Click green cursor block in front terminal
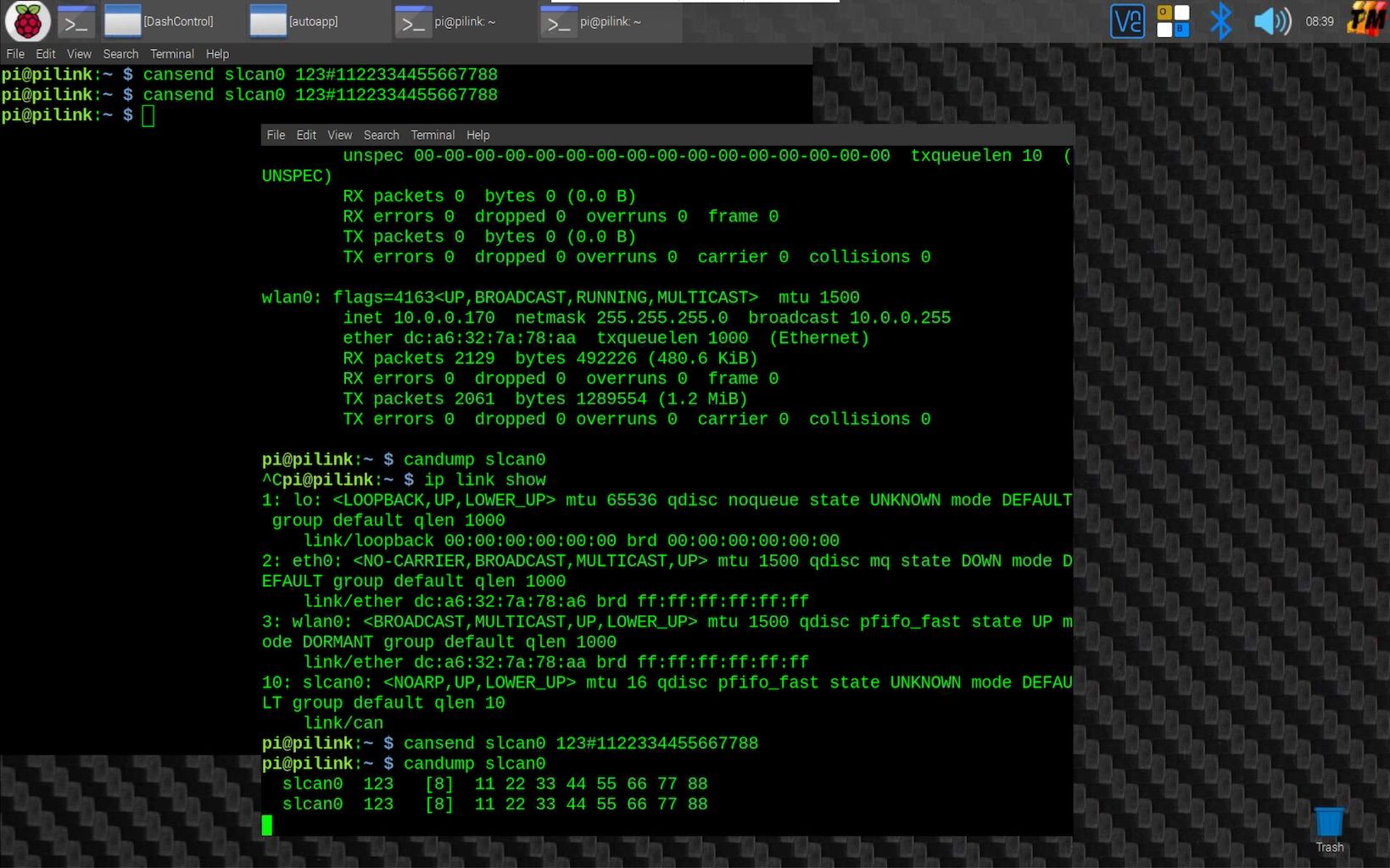The image size is (1390, 868). 267,825
